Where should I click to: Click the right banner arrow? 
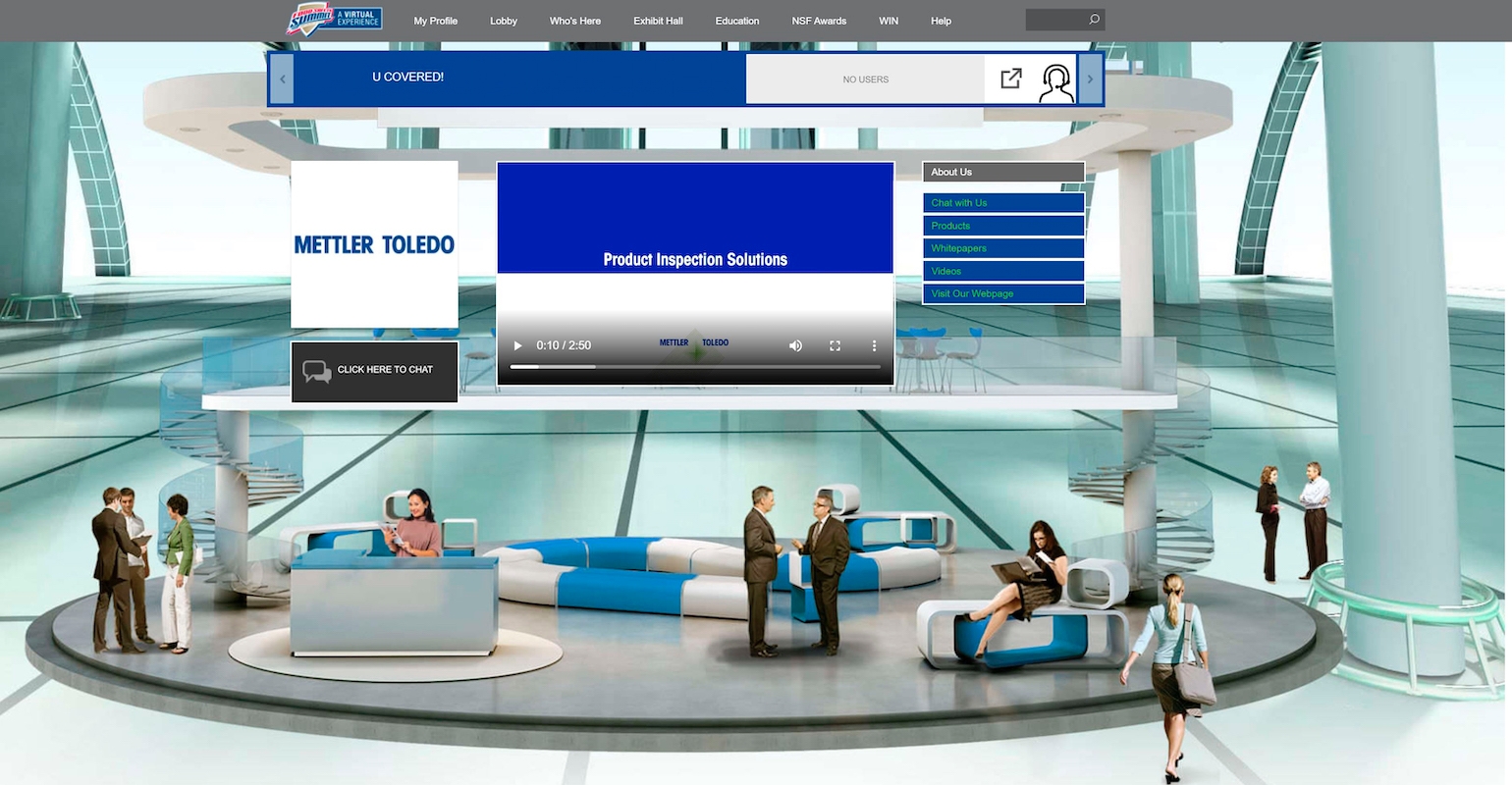point(1090,78)
